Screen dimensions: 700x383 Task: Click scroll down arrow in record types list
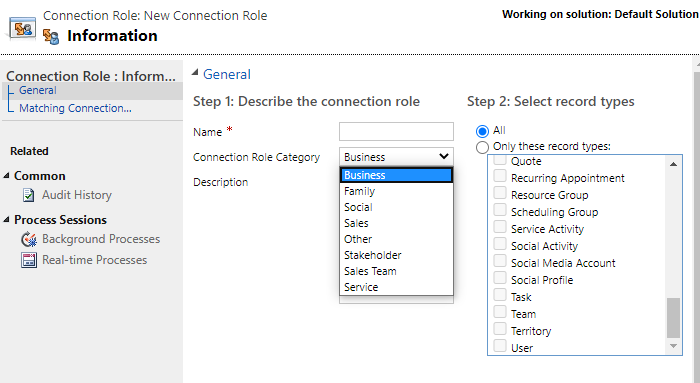pos(673,346)
